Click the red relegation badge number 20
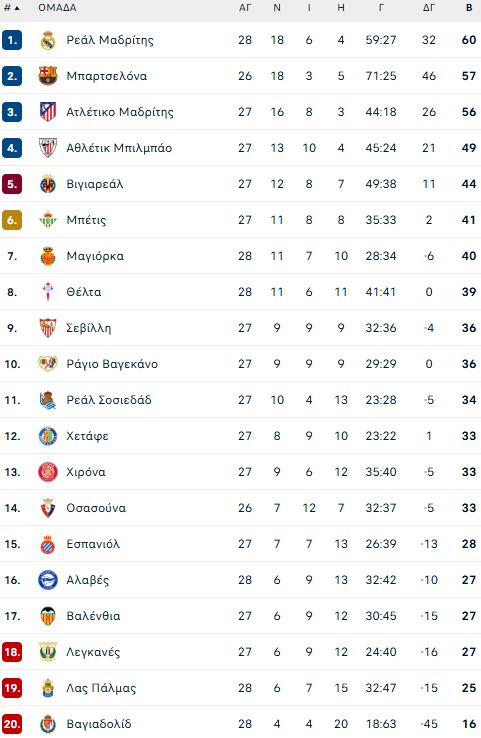This screenshot has width=481, height=738. [12, 724]
